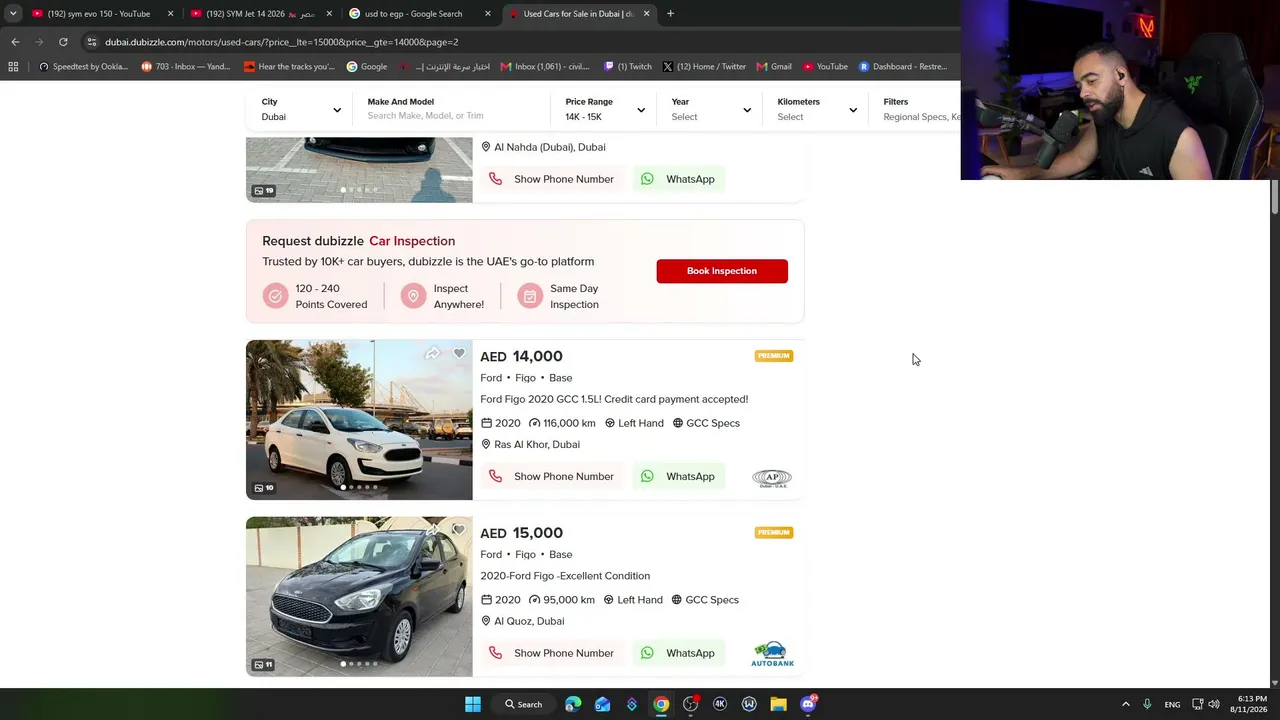Click the Make And Model search field
The width and height of the screenshot is (1280, 720).
(453, 109)
